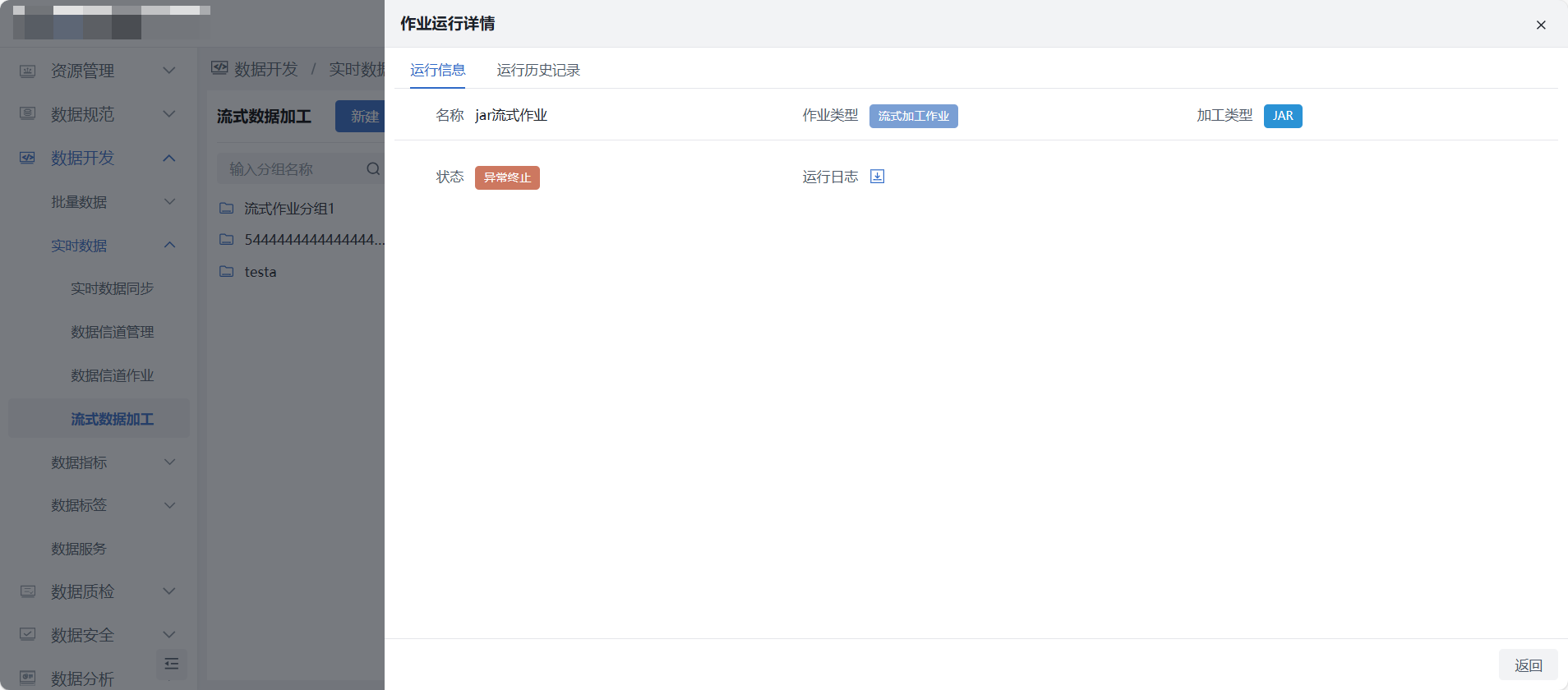Select the testa group folder
This screenshot has height=690, width=1568.
tap(260, 272)
